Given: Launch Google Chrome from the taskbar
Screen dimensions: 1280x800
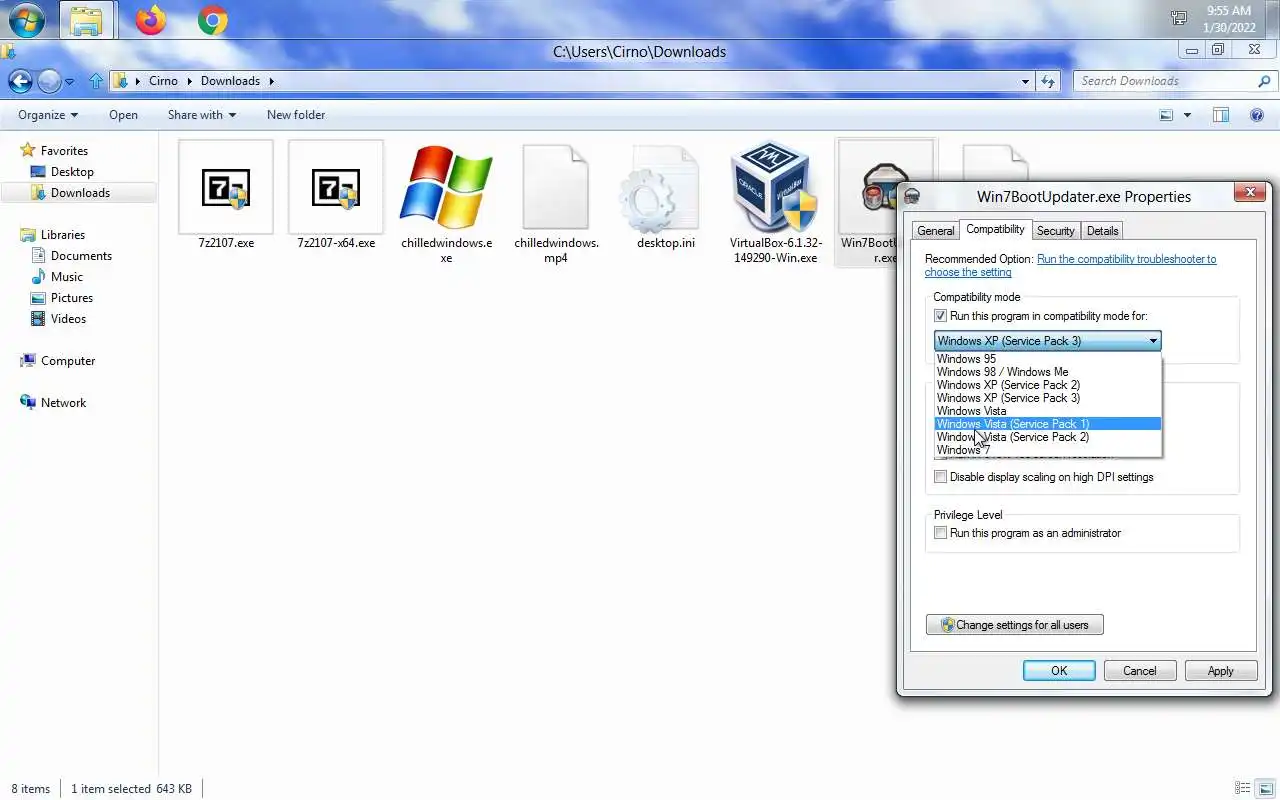Looking at the screenshot, I should tap(212, 20).
